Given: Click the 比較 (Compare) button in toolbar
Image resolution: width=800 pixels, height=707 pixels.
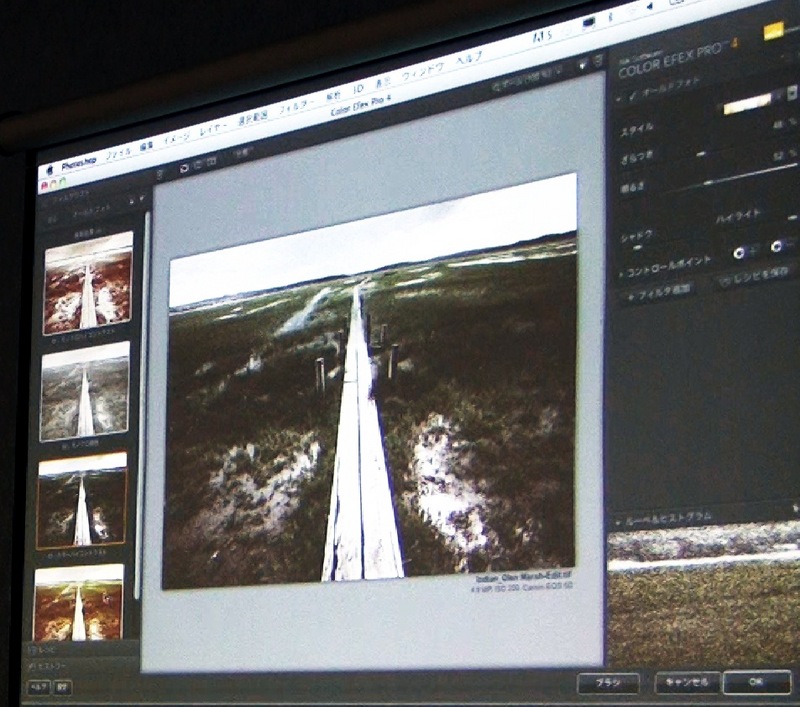Looking at the screenshot, I should coord(241,152).
